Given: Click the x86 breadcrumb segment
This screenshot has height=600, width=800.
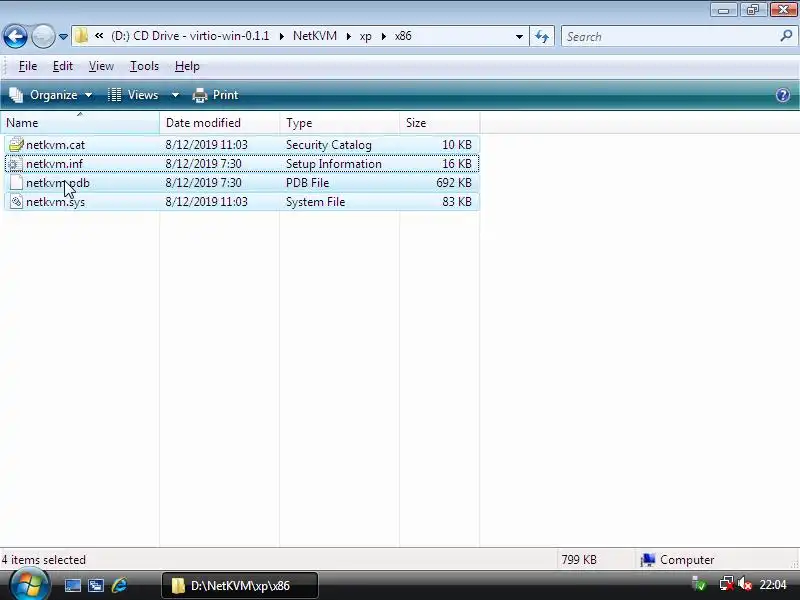Looking at the screenshot, I should 403,36.
